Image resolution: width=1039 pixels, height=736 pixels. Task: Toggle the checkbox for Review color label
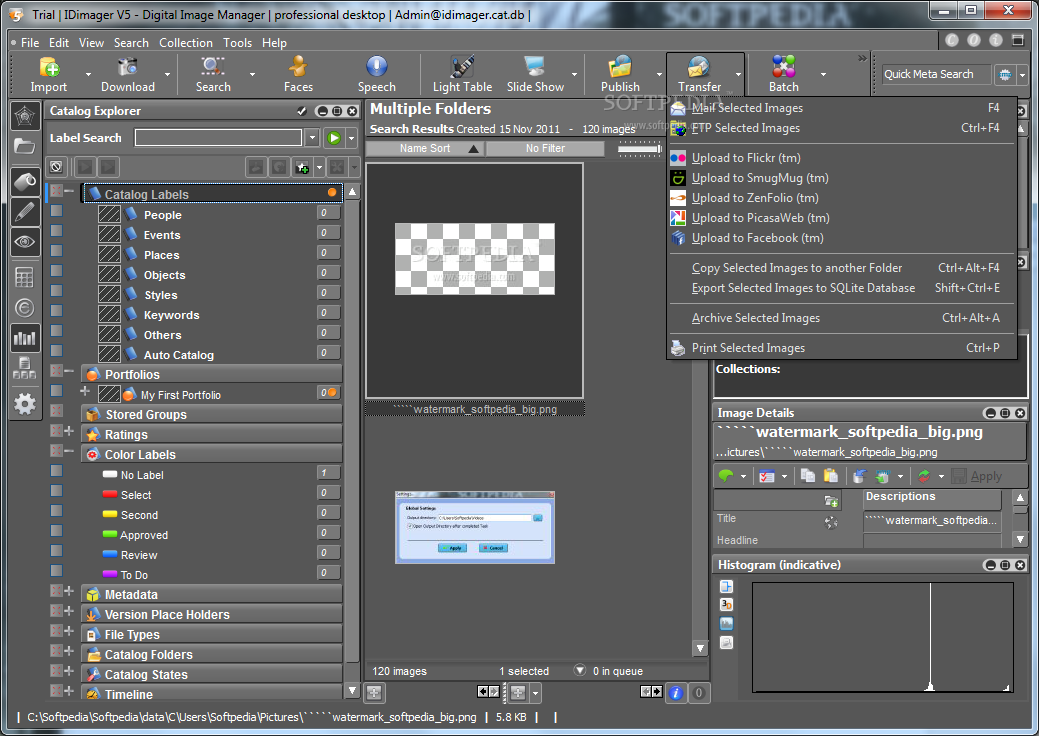56,551
